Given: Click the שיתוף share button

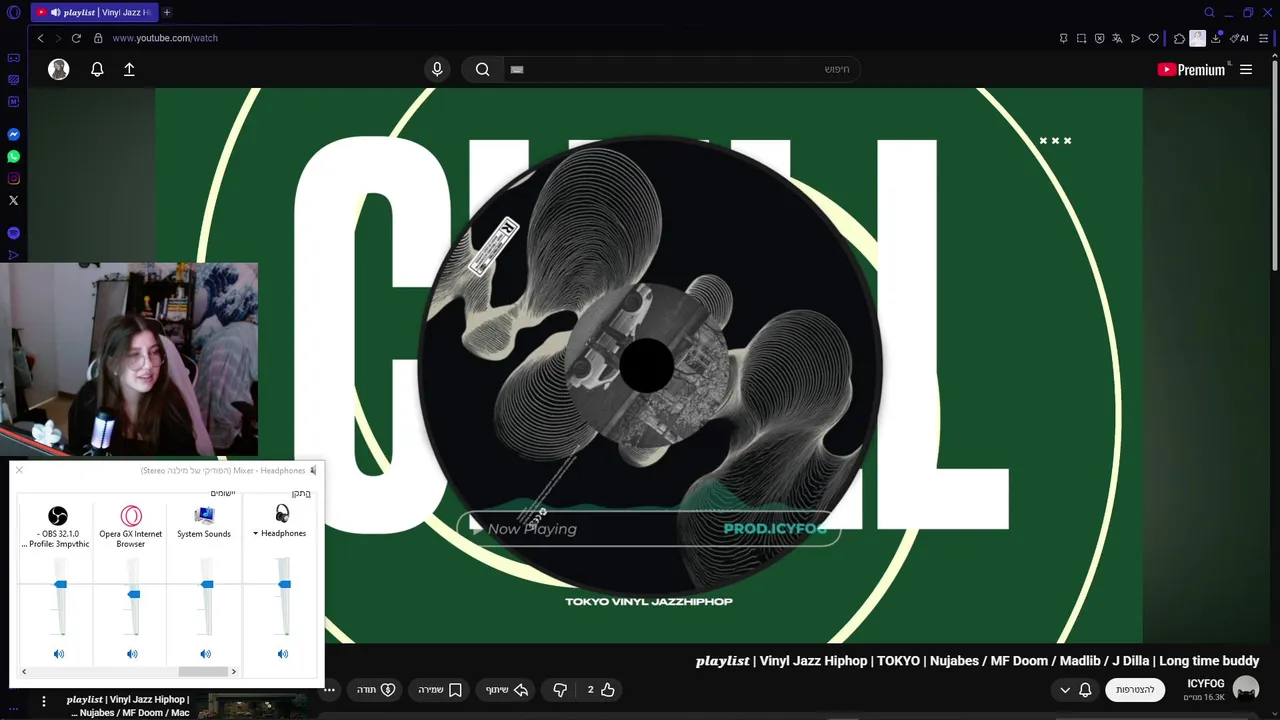Looking at the screenshot, I should tap(507, 690).
